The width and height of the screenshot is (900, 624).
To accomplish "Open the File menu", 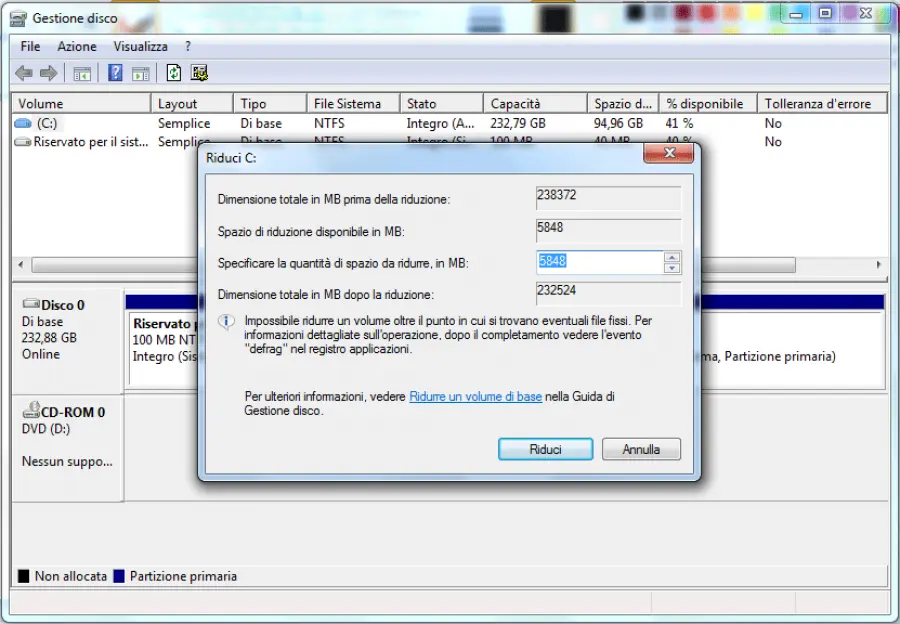I will pyautogui.click(x=29, y=46).
